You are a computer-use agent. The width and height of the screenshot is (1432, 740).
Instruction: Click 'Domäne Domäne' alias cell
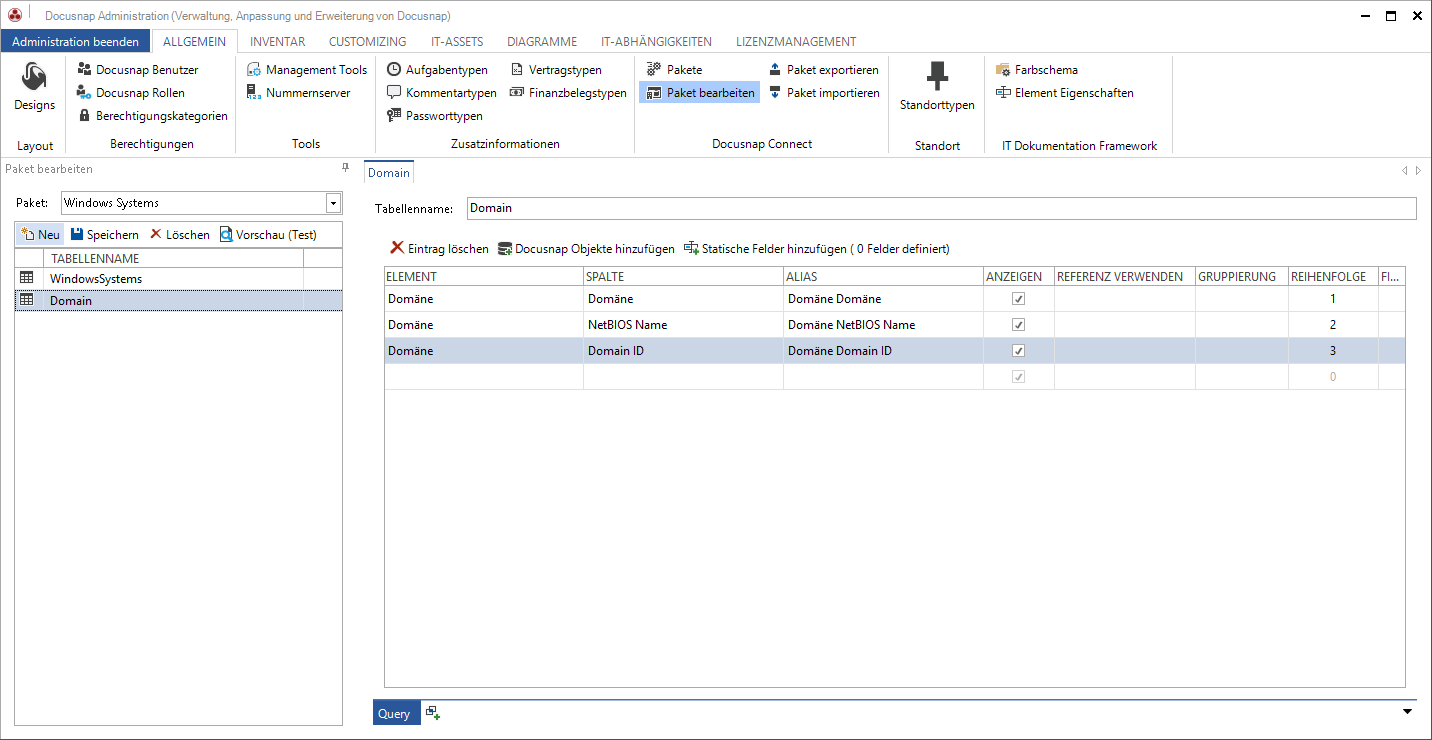point(882,299)
